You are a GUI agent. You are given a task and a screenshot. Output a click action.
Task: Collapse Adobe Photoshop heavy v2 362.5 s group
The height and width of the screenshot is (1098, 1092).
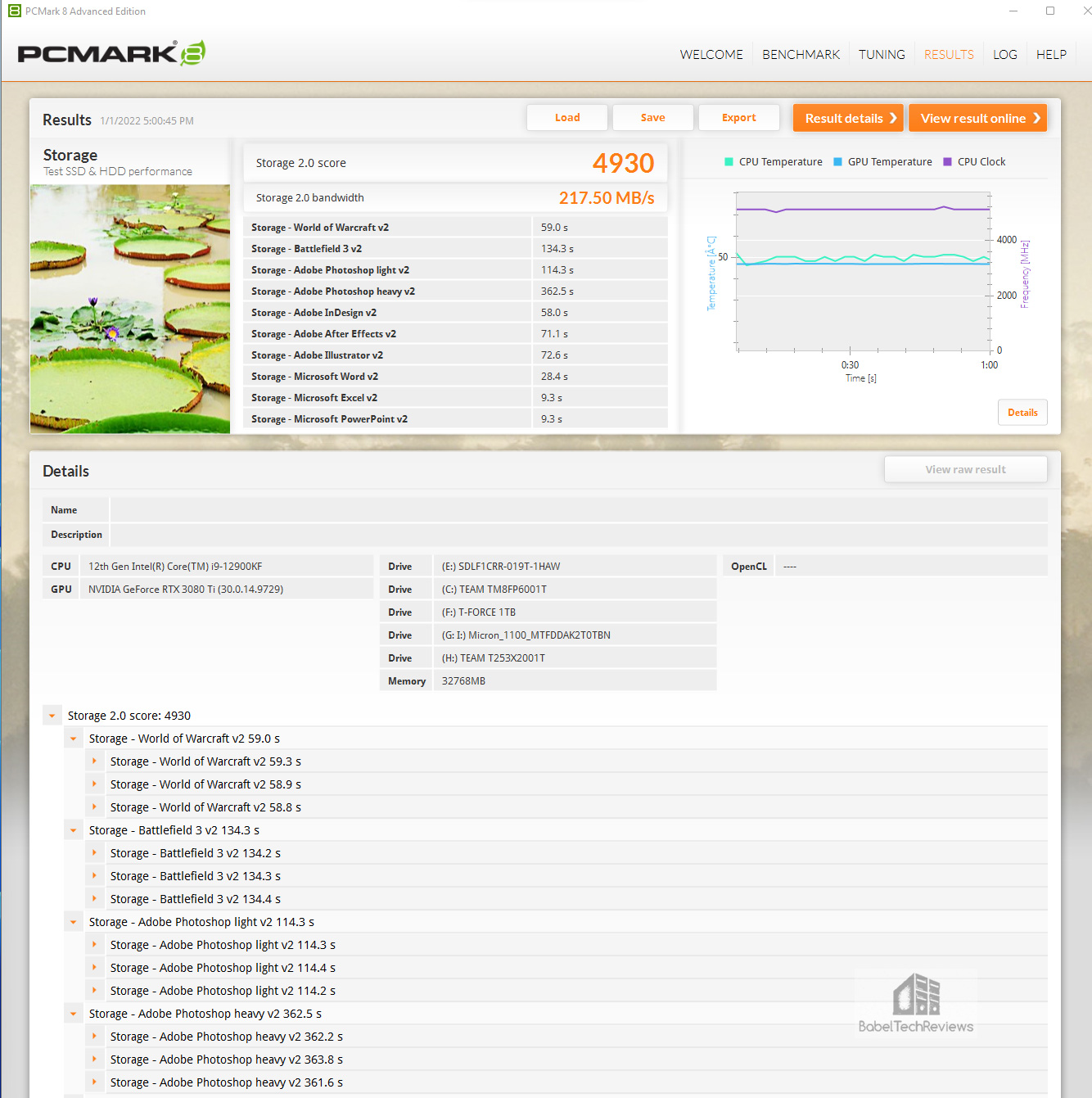74,1014
